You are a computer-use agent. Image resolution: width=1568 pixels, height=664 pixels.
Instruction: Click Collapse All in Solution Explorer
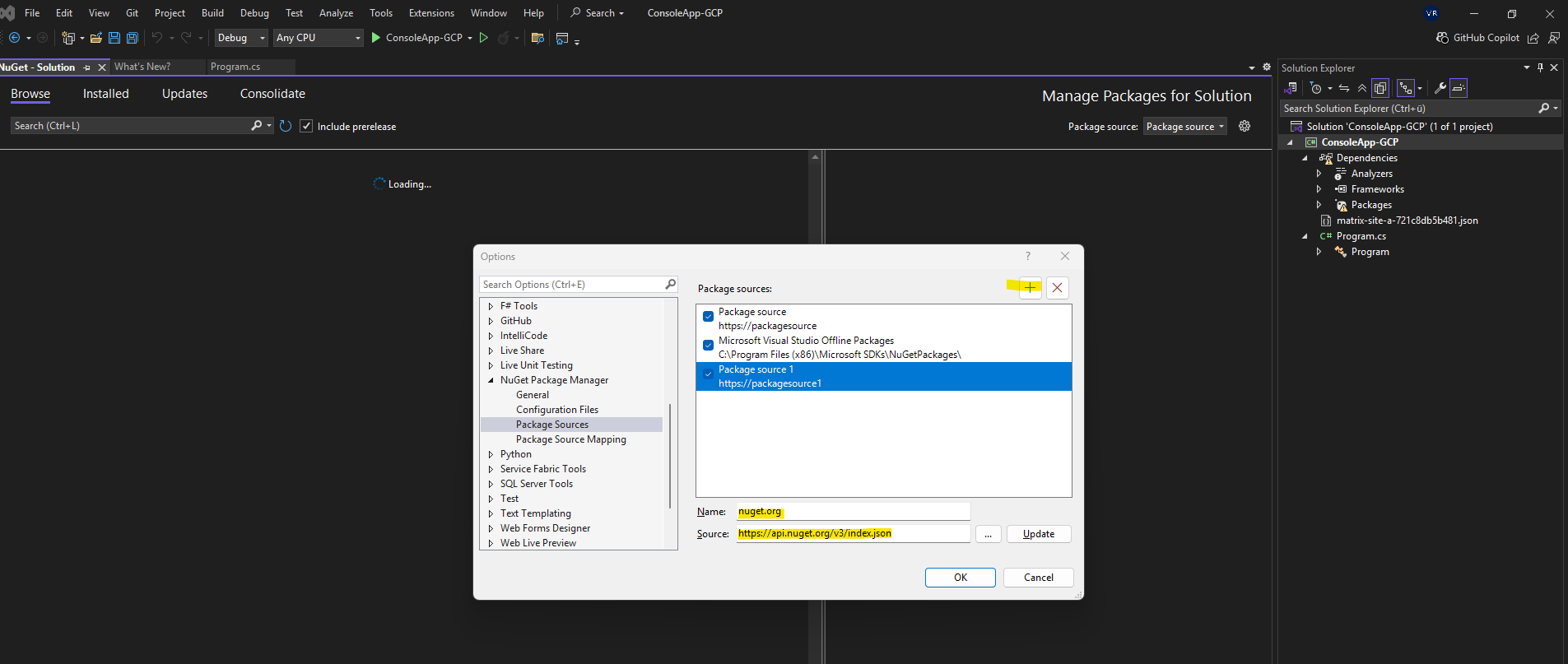[x=1362, y=88]
